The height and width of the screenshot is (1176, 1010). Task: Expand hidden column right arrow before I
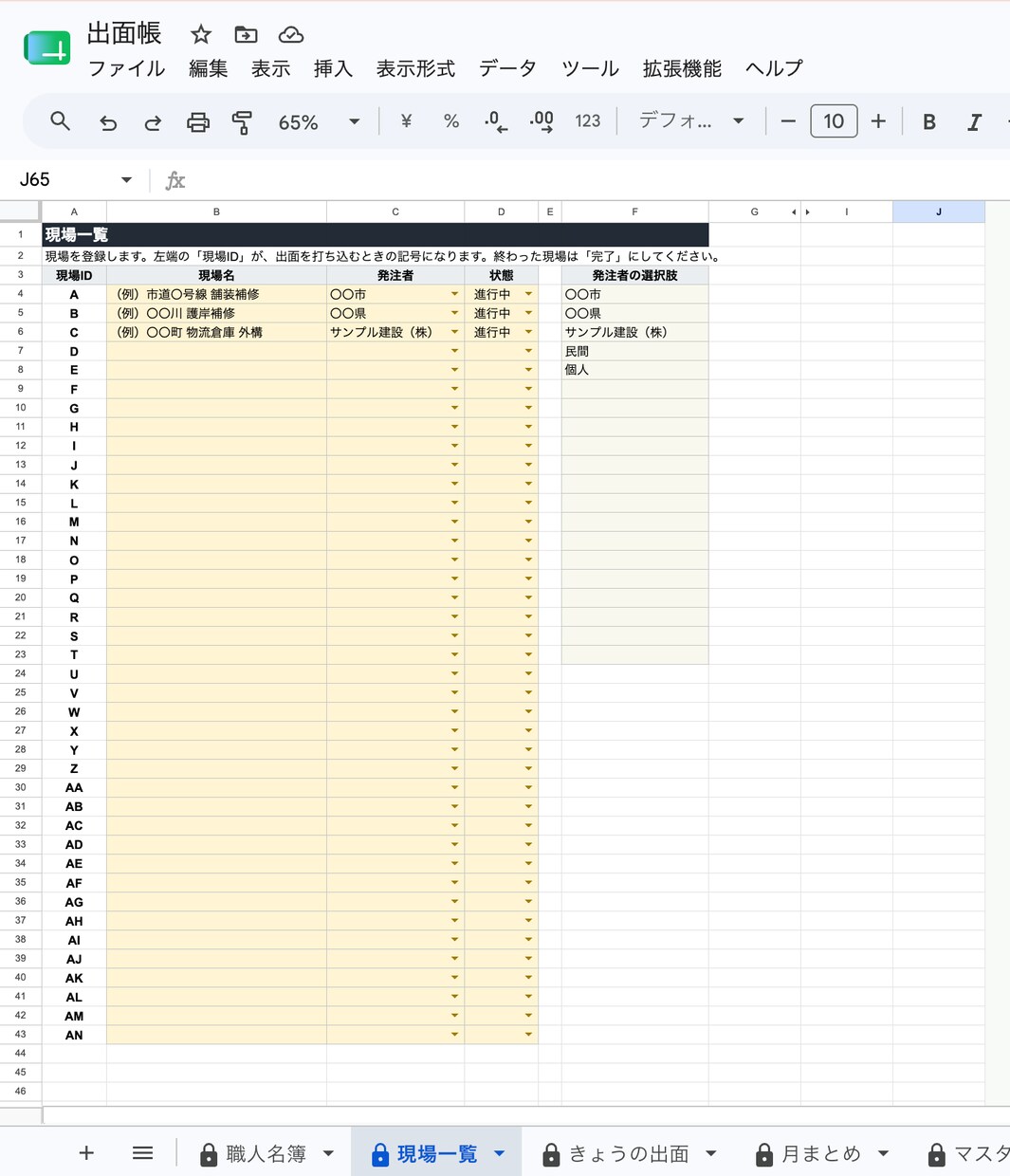pyautogui.click(x=807, y=212)
